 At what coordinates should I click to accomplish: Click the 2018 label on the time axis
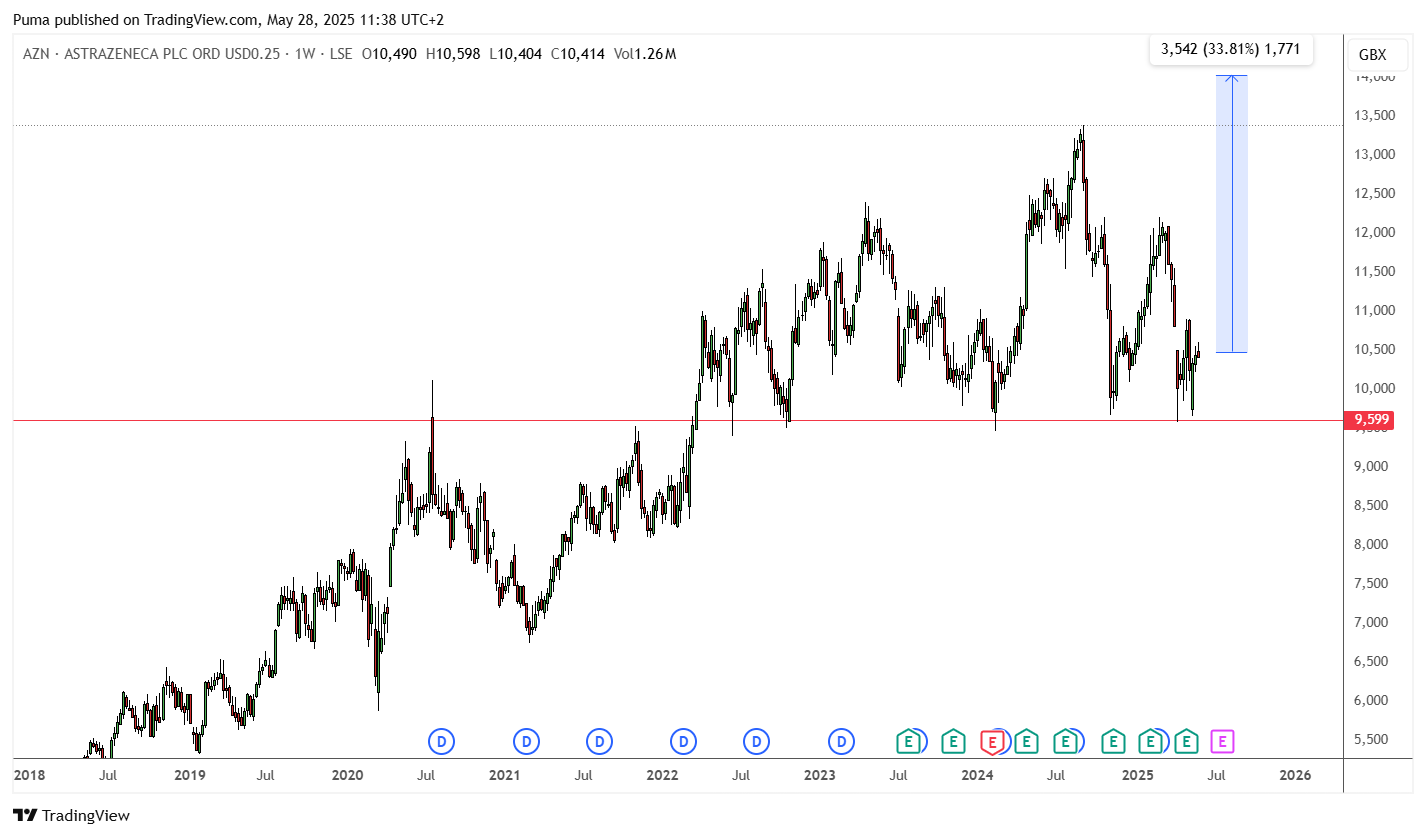(x=29, y=775)
